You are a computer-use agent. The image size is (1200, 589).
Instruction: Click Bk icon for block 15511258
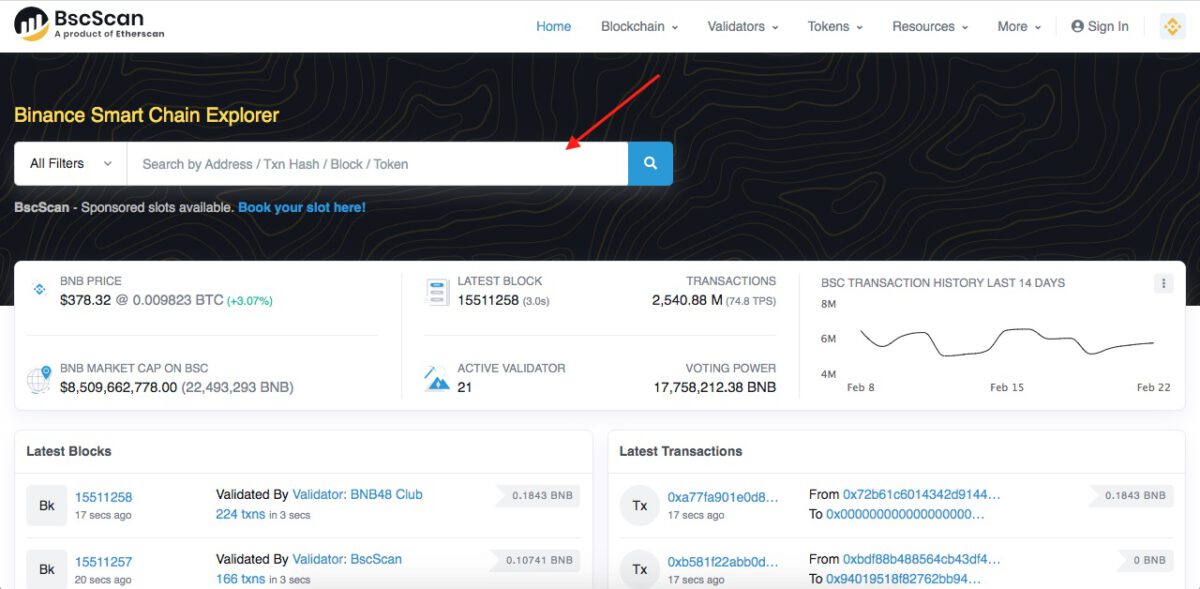(47, 506)
